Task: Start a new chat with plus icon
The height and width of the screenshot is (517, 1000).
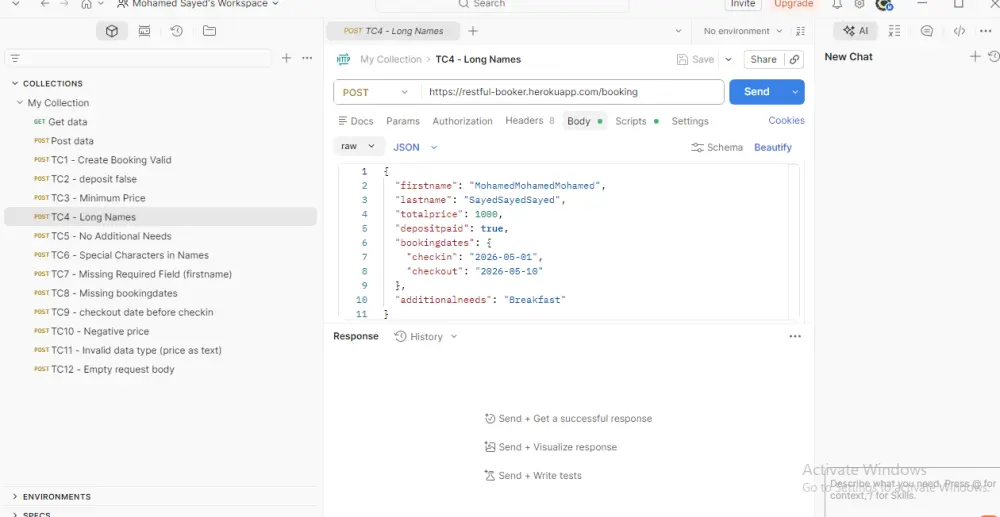Action: [974, 56]
